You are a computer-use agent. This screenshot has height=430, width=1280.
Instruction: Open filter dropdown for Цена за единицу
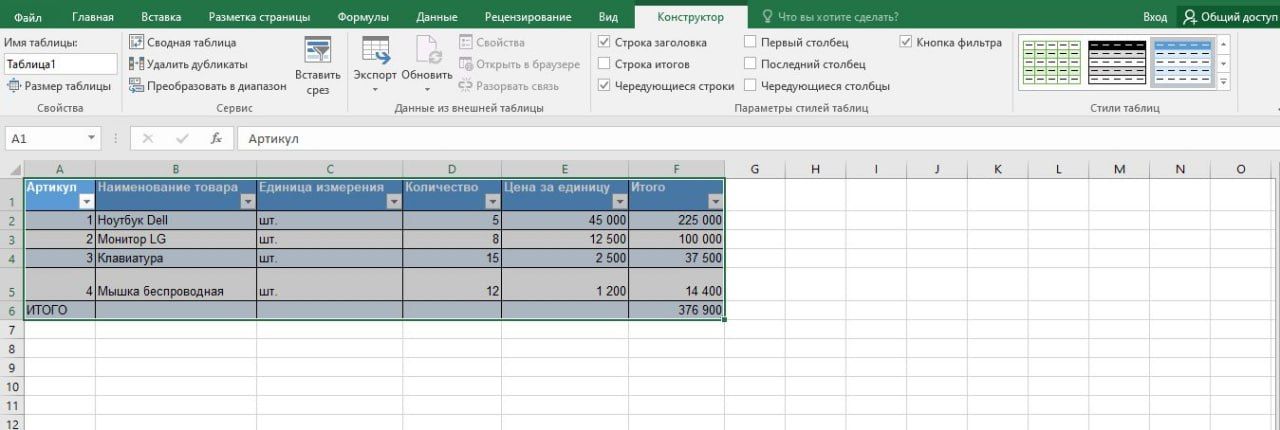pyautogui.click(x=619, y=202)
